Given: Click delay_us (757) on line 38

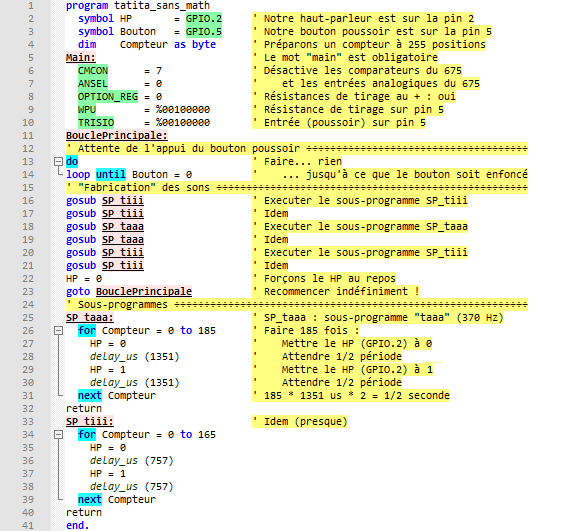Looking at the screenshot, I should (132, 486).
